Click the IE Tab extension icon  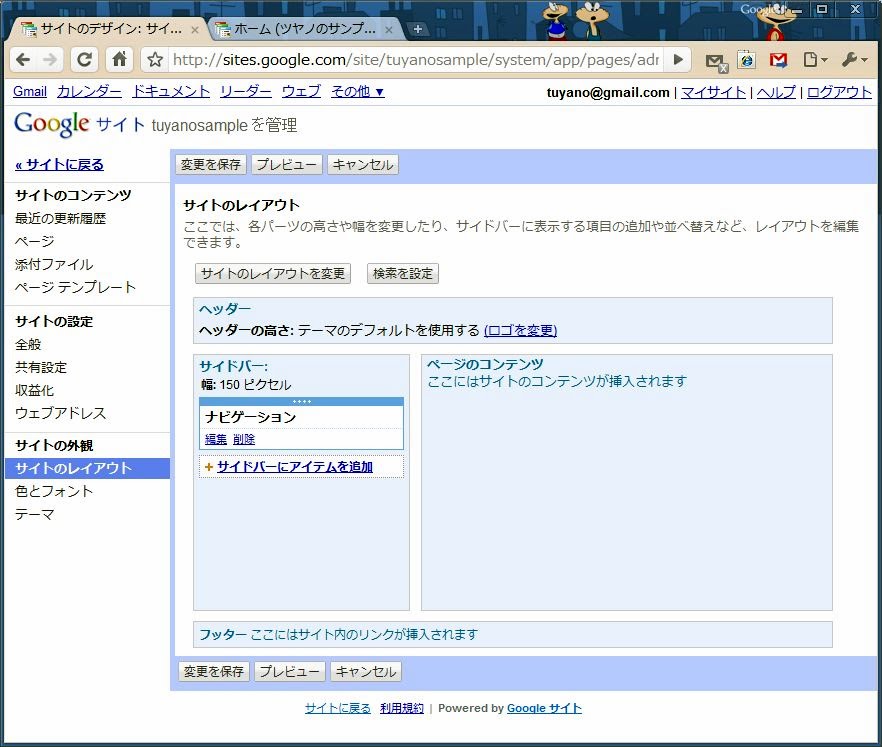[746, 60]
